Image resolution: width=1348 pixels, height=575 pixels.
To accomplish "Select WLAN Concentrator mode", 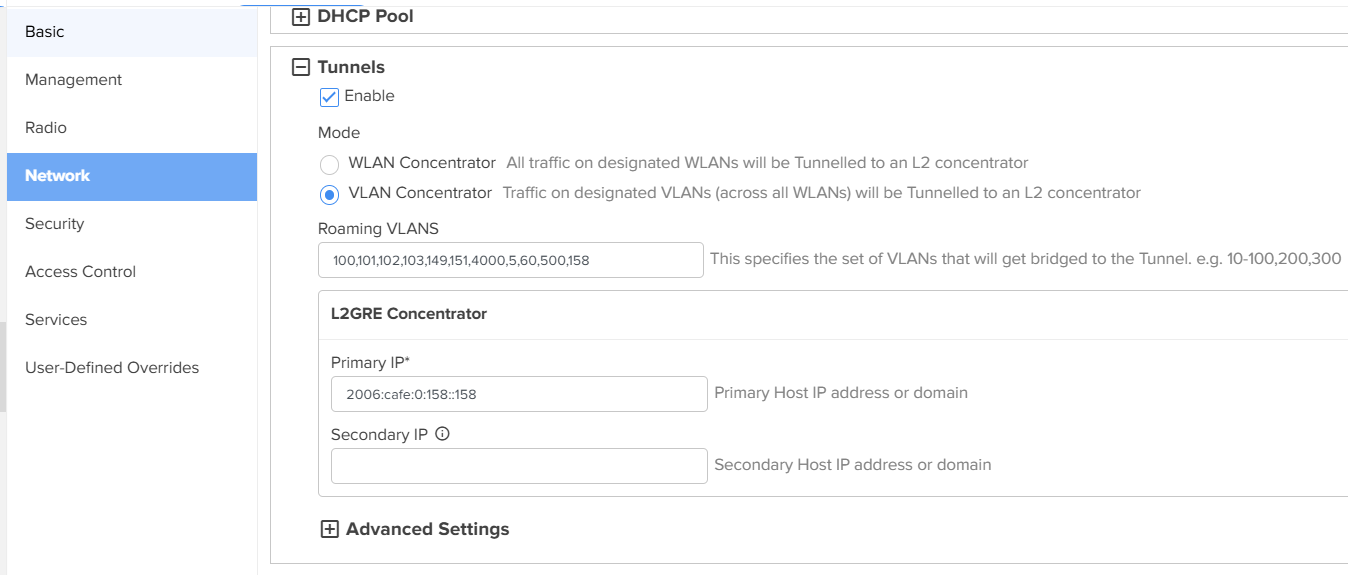I will pyautogui.click(x=329, y=164).
